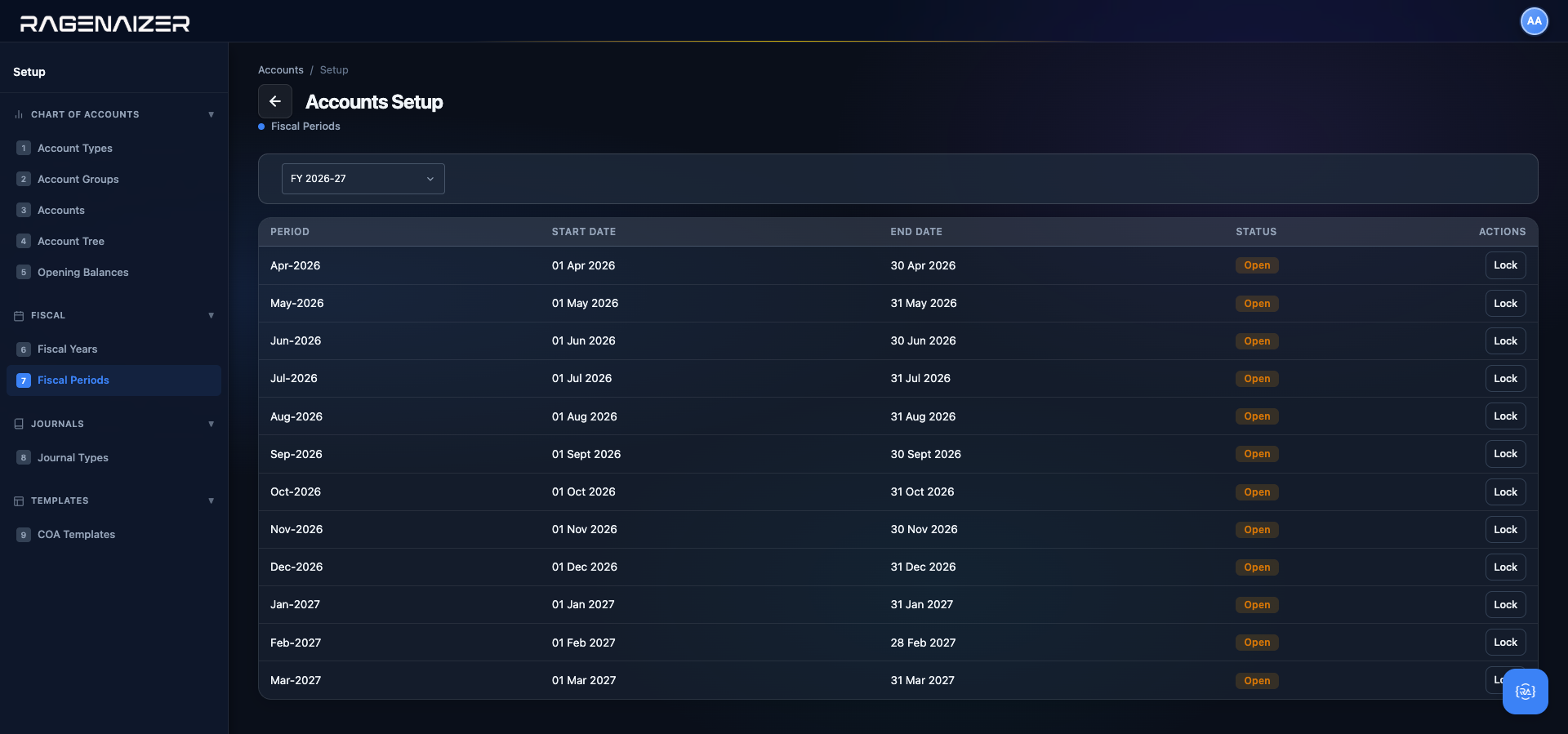
Task: Click the Chart of Accounts bar-chart icon
Action: (x=19, y=115)
